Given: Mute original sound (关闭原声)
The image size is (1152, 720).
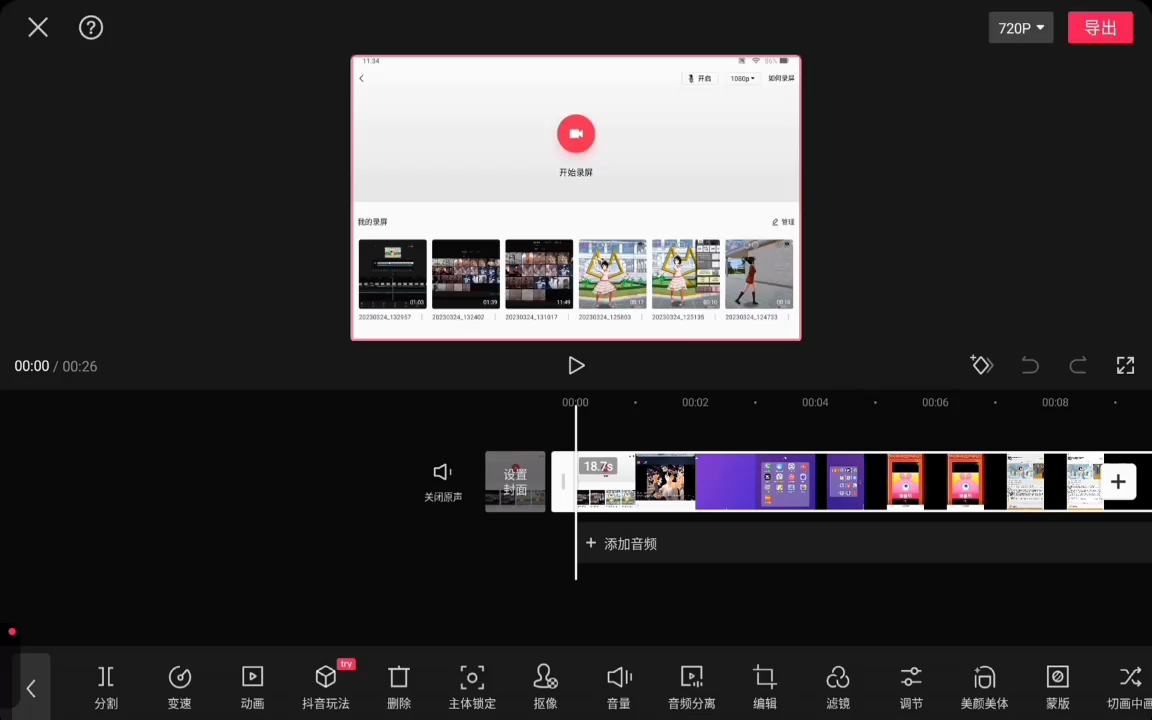Looking at the screenshot, I should [x=443, y=481].
